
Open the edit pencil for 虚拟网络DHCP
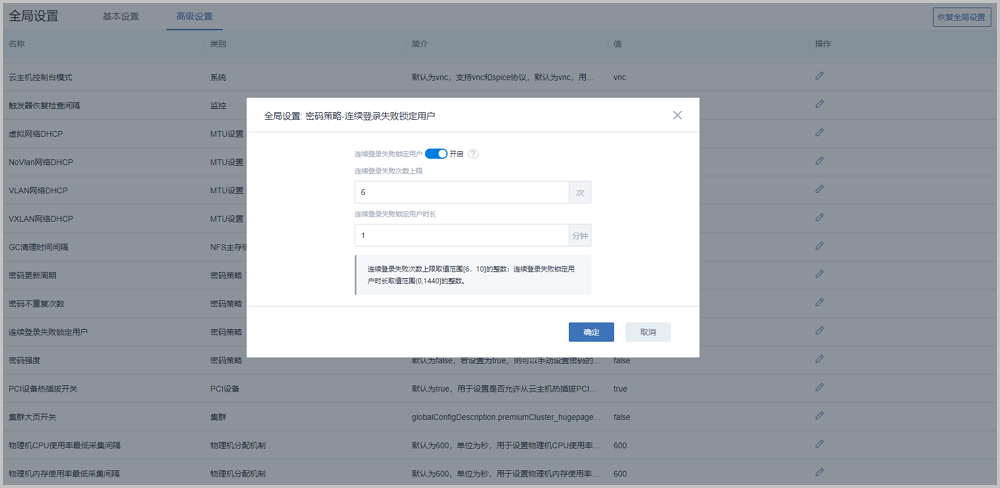pyautogui.click(x=819, y=132)
